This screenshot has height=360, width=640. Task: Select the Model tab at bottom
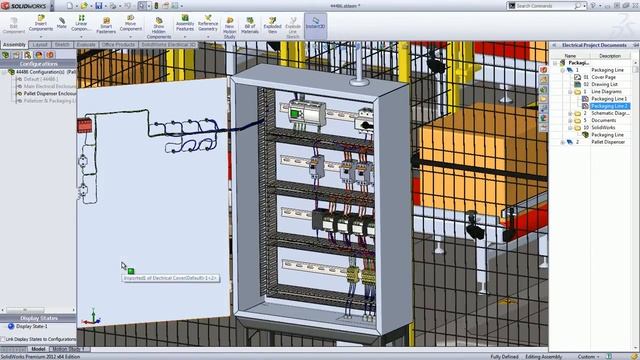pos(38,349)
